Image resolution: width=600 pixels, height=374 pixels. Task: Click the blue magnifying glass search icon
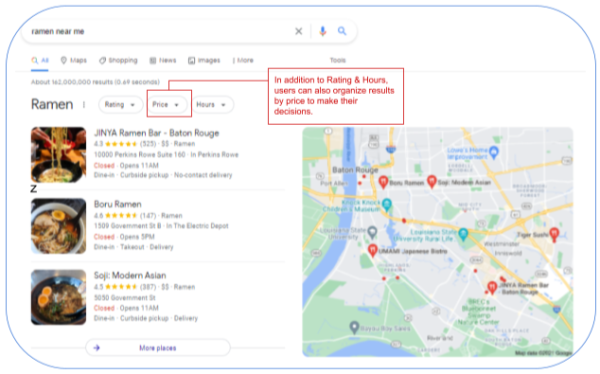point(342,31)
